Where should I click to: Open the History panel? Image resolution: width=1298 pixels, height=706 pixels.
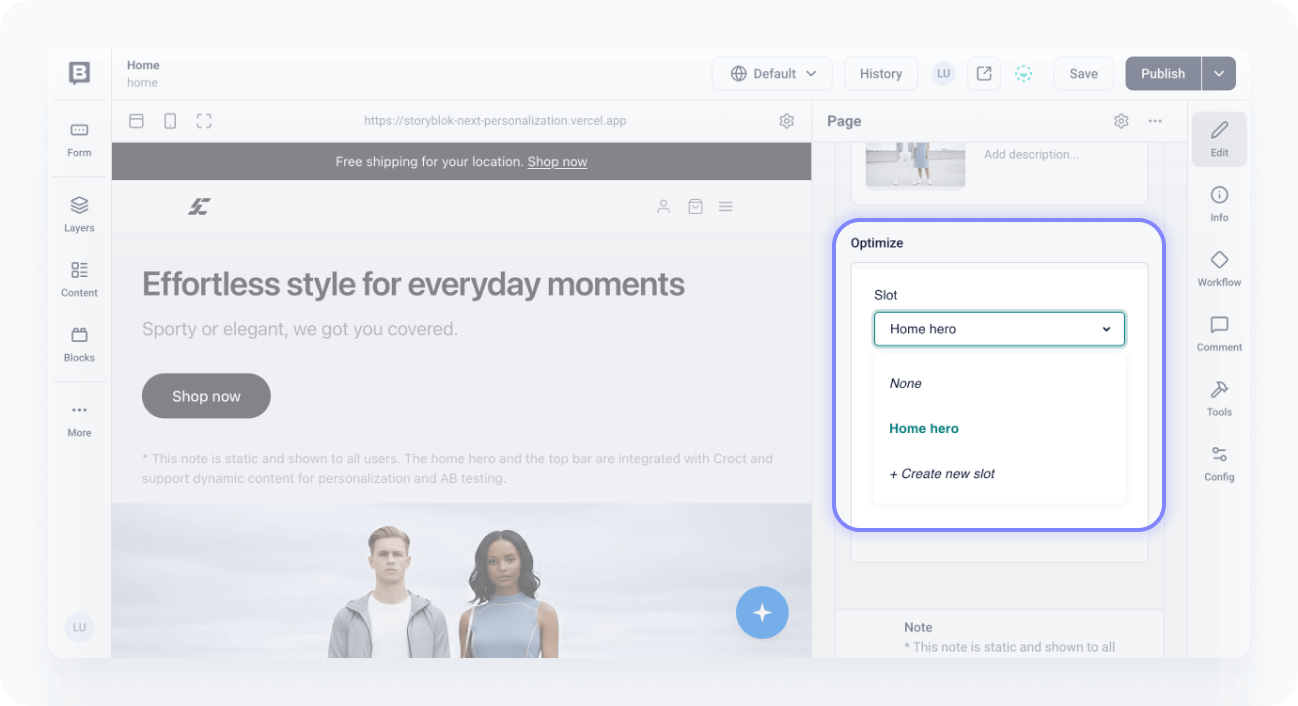pyautogui.click(x=880, y=73)
